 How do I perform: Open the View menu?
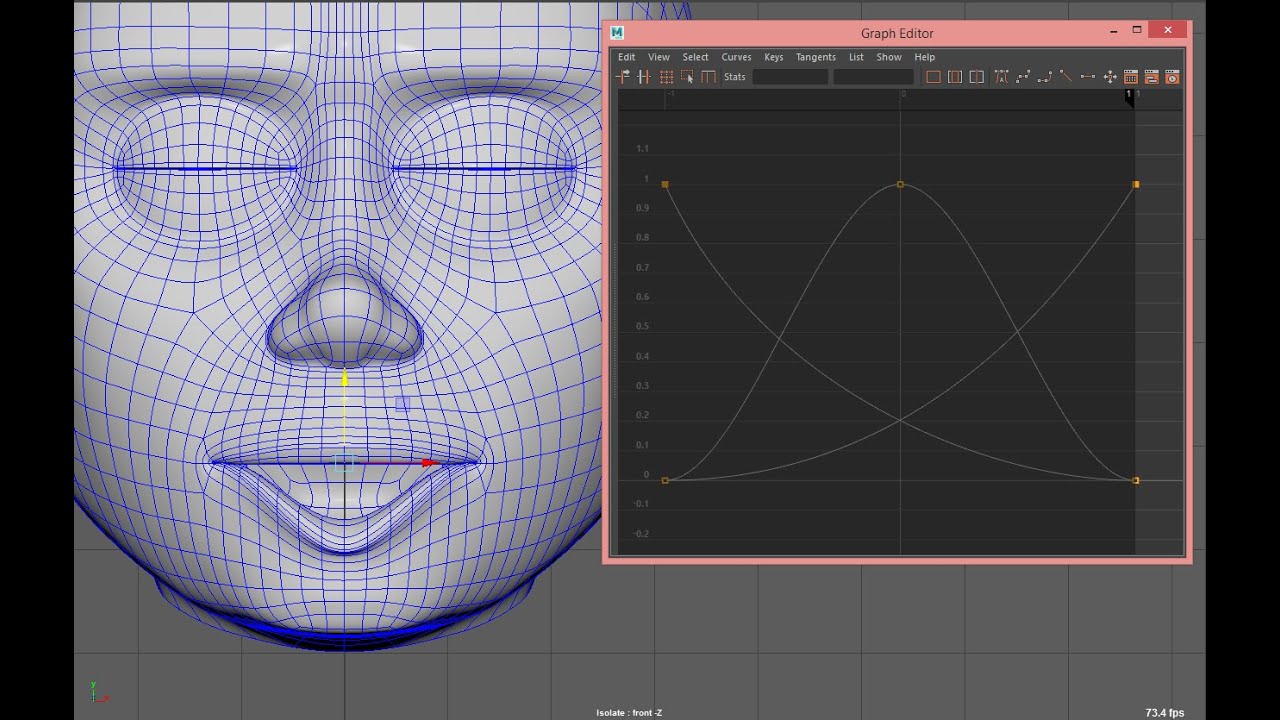coord(659,57)
